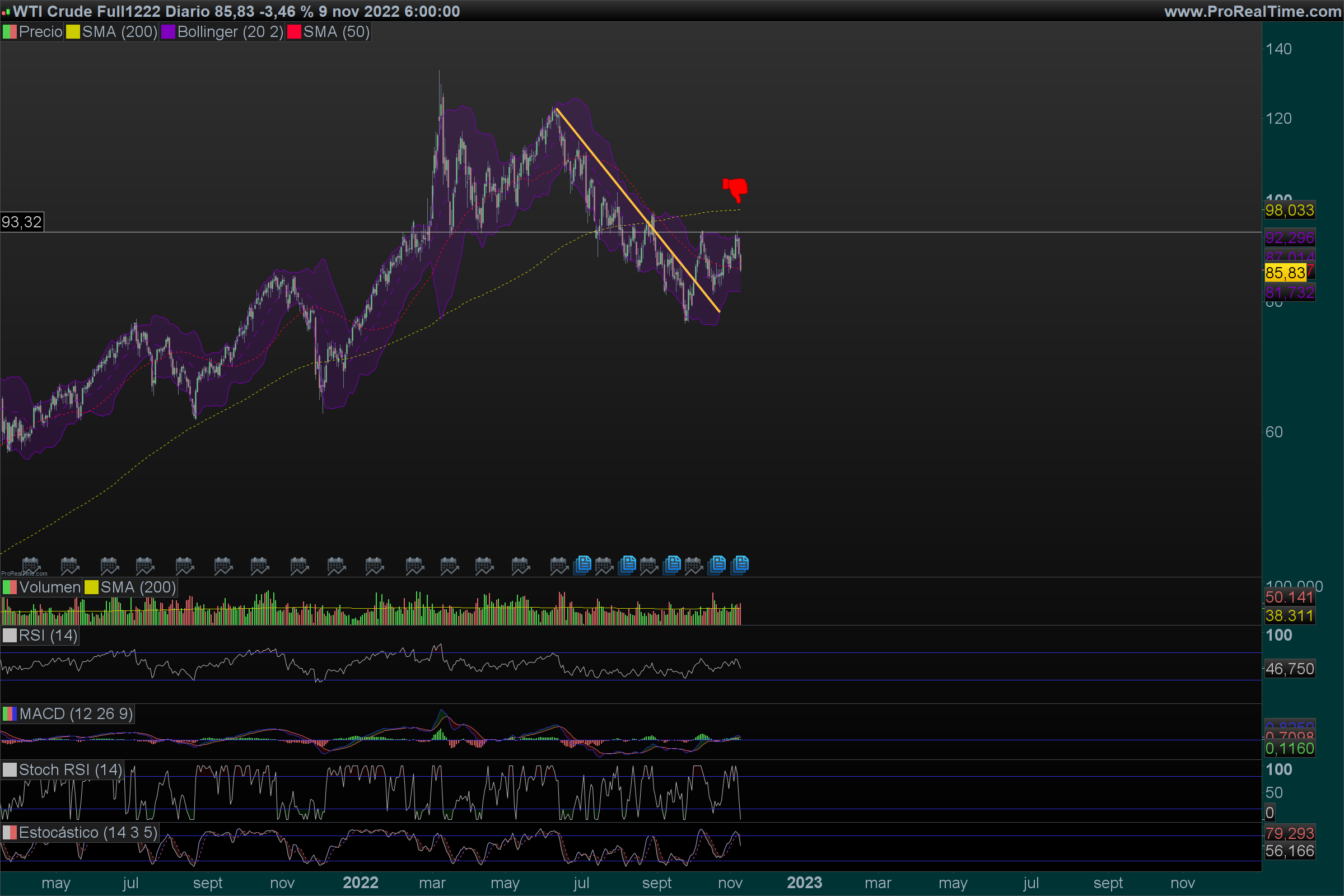
Task: Click the Volumen indicator label
Action: pos(49,587)
